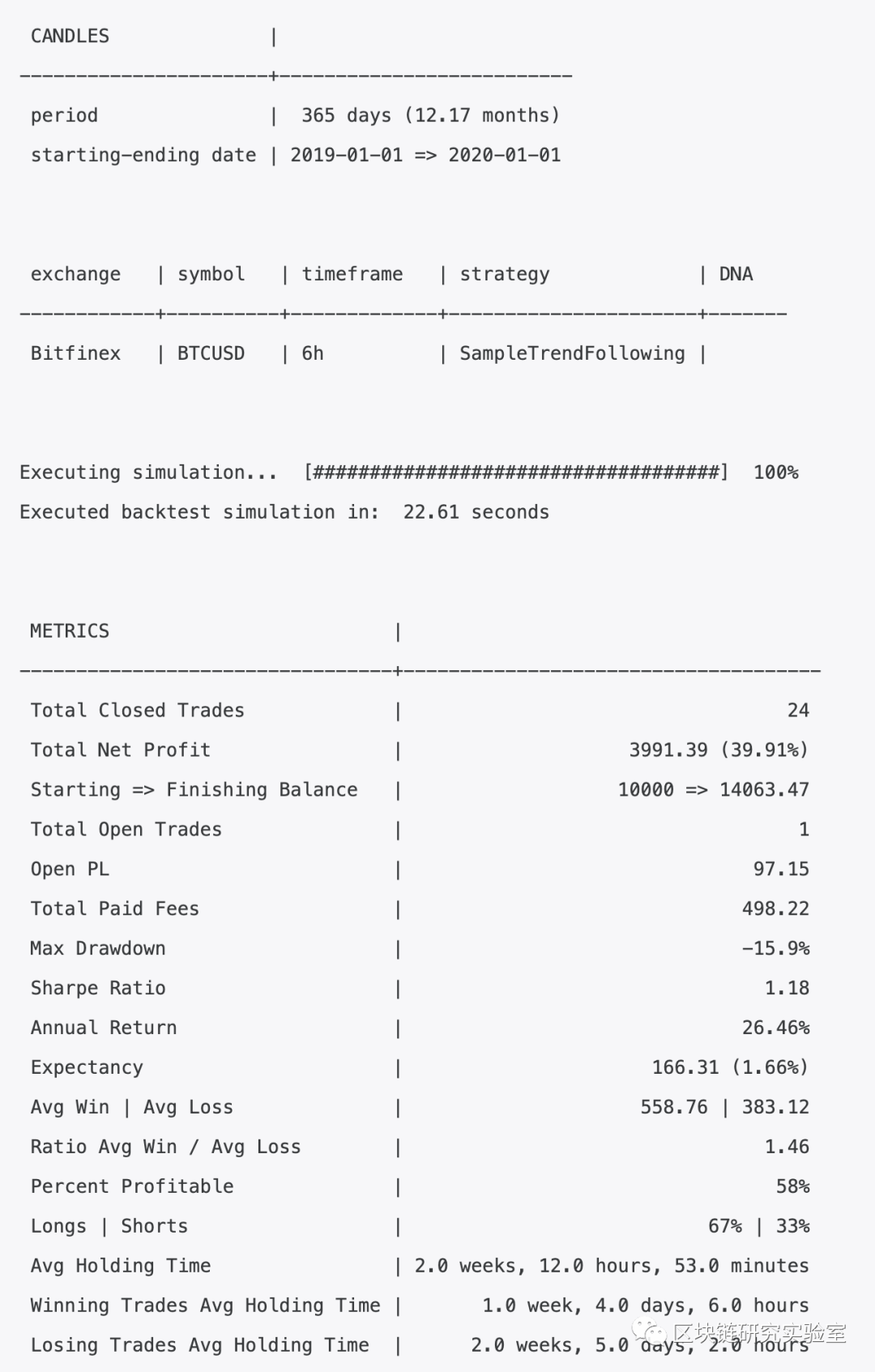Click the Annual Return value 26.46%
Viewport: 875px width, 1372px height.
click(775, 1028)
